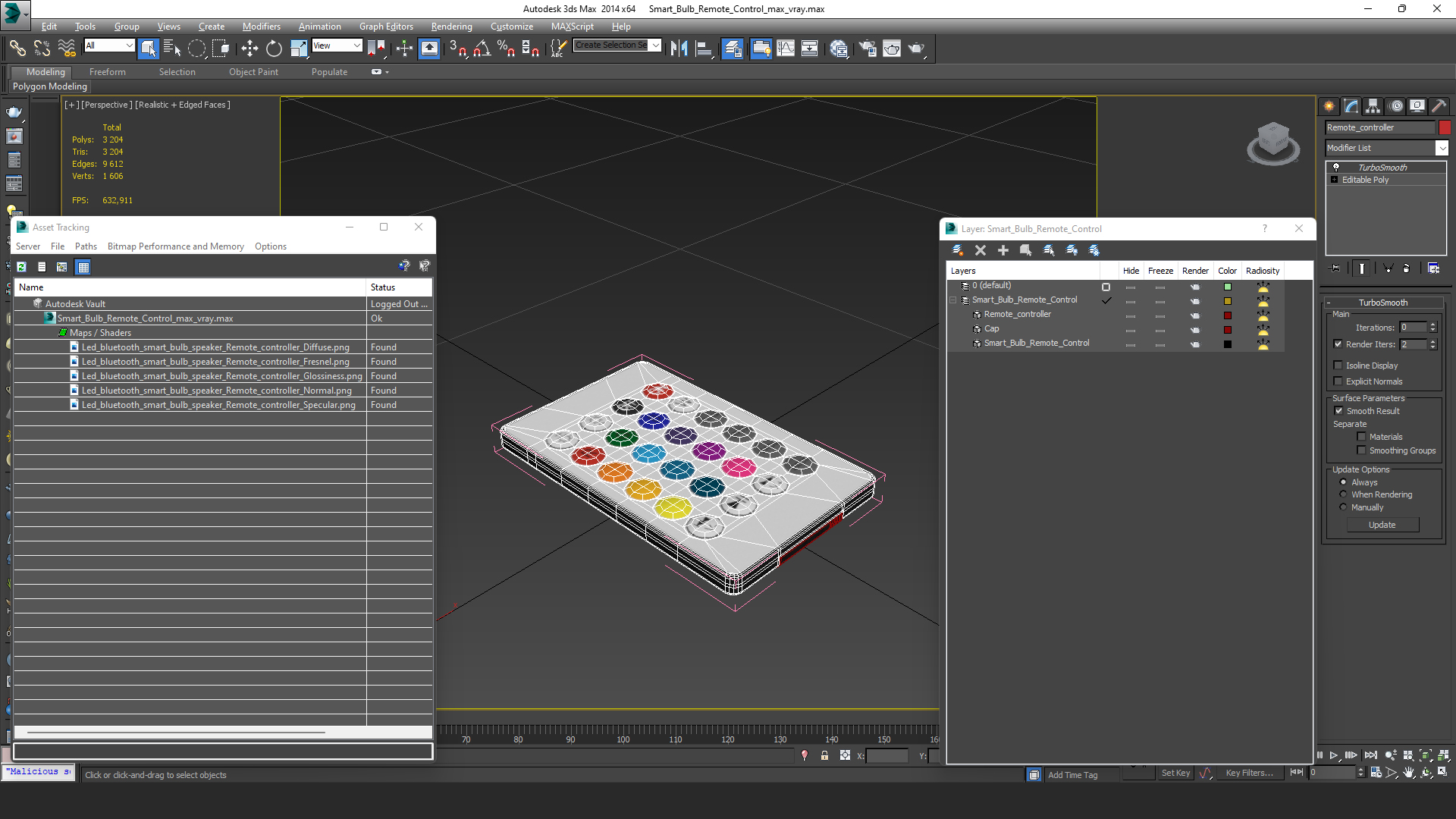Select the Diffuse.png map row
The image size is (1456, 819).
click(x=215, y=347)
